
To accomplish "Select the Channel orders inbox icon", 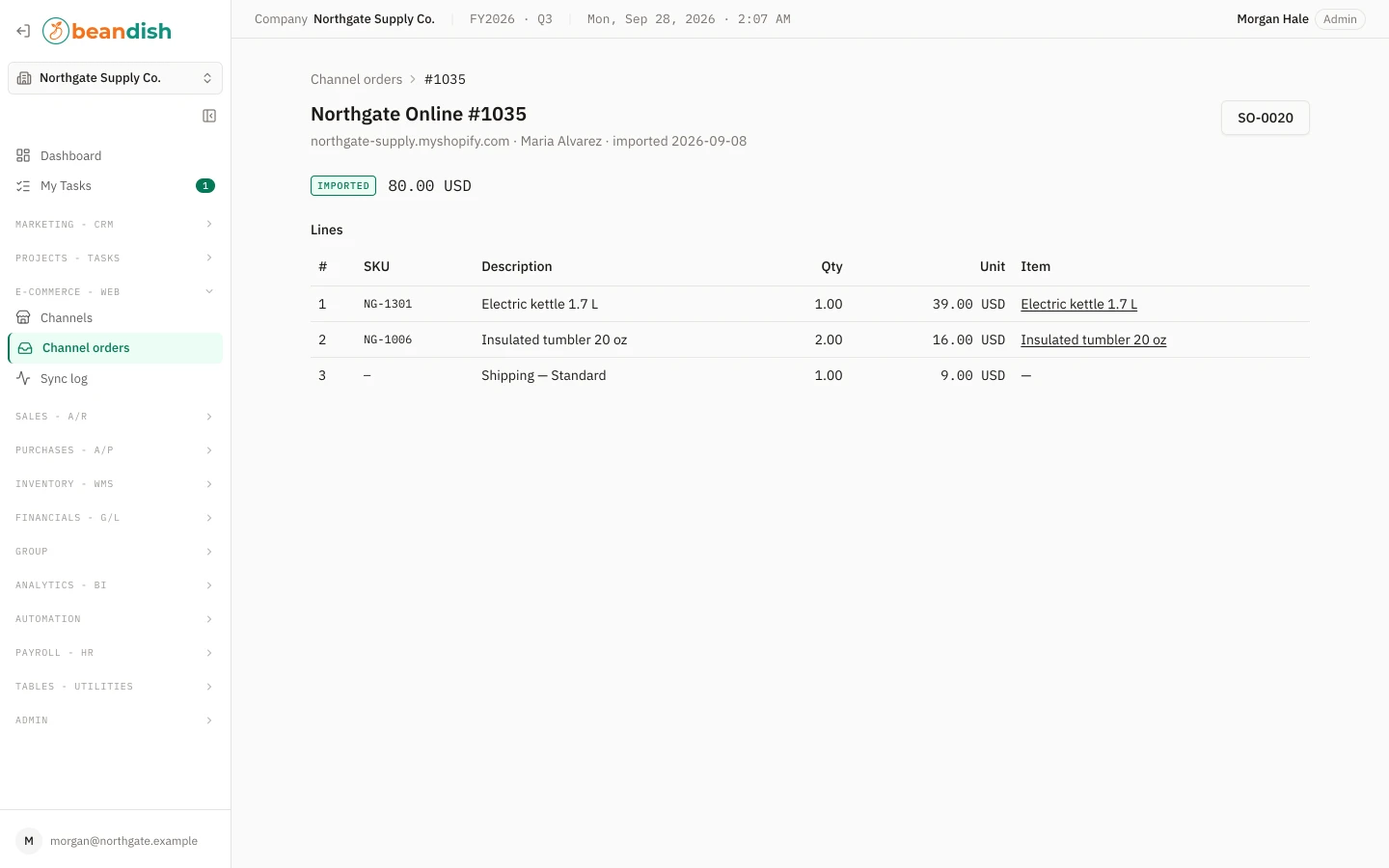I will [x=25, y=348].
